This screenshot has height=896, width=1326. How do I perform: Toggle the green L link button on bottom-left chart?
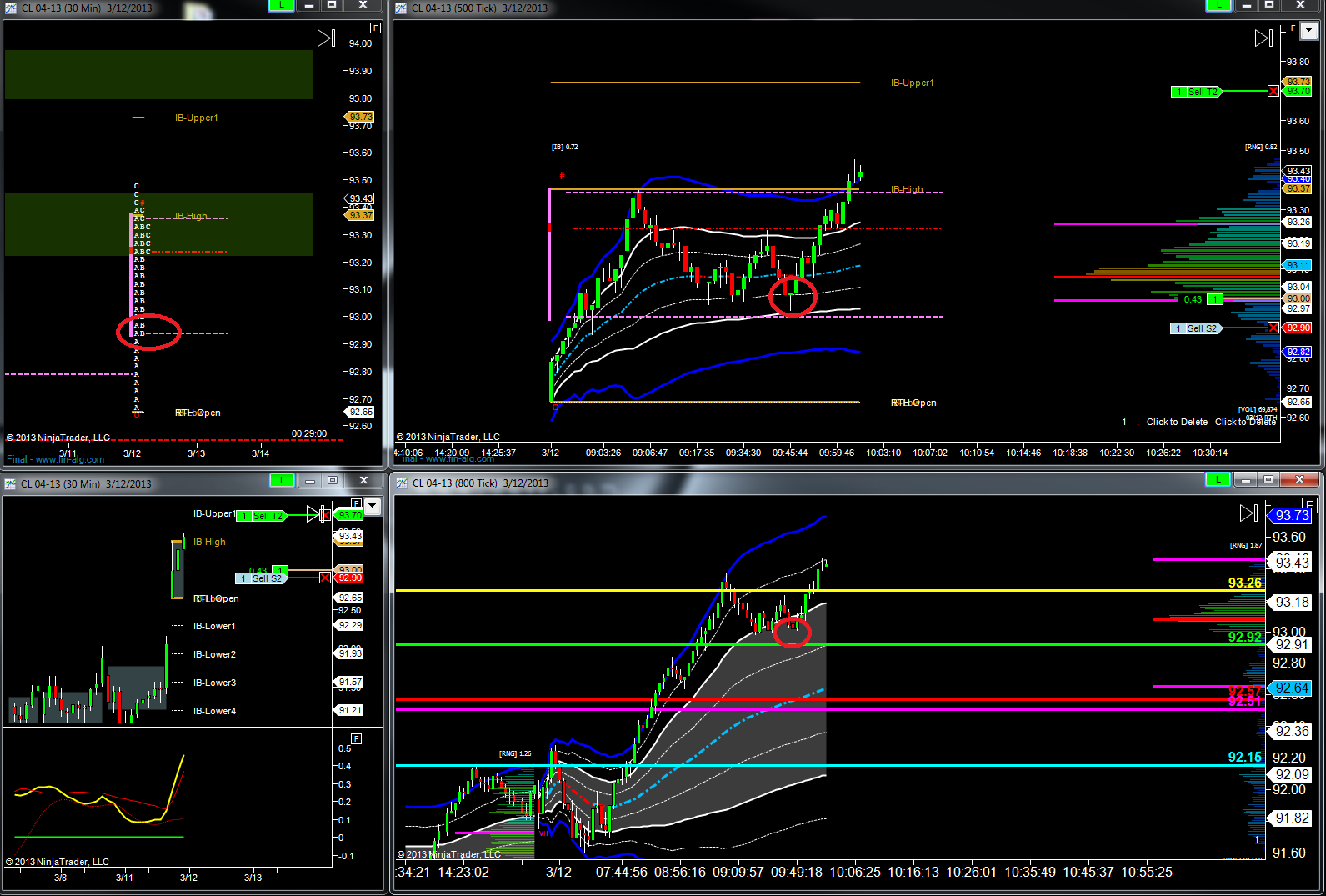[283, 480]
